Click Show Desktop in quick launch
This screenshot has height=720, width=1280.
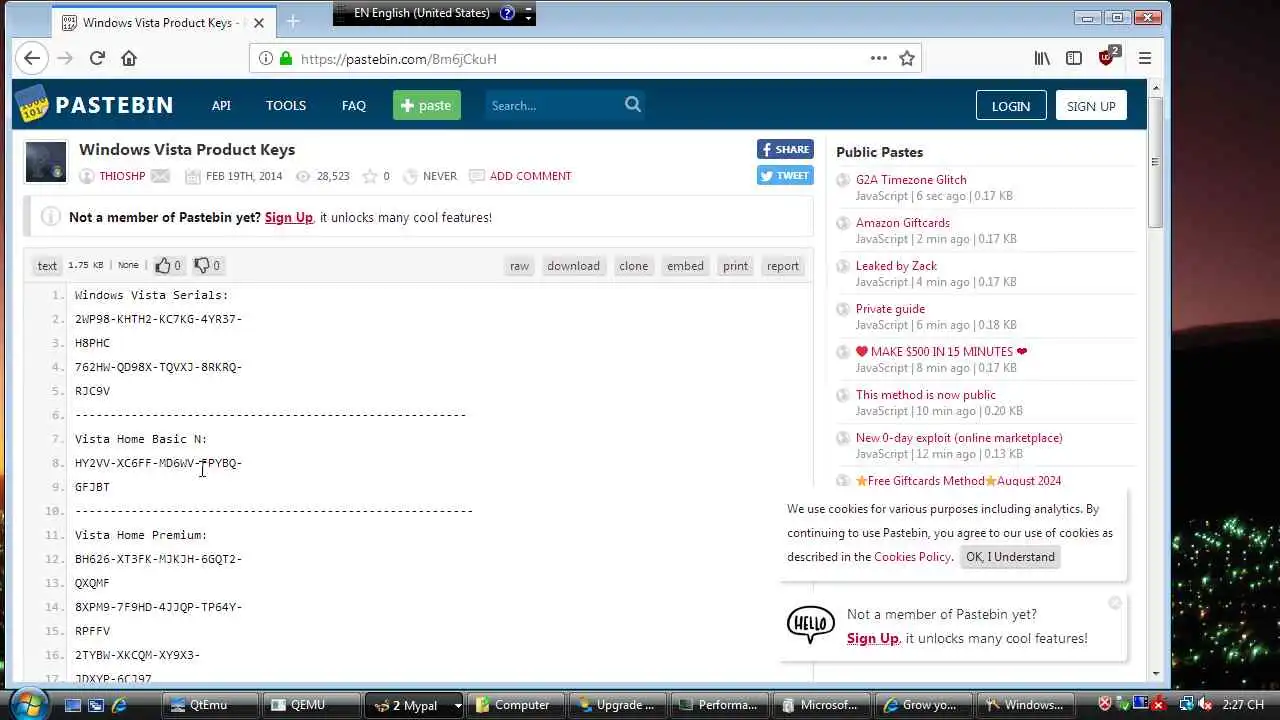(x=73, y=705)
